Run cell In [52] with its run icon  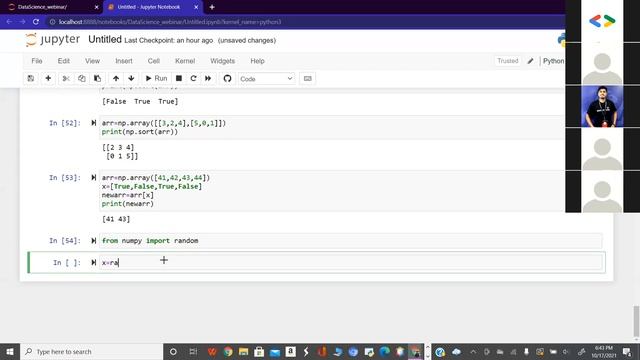(x=93, y=123)
